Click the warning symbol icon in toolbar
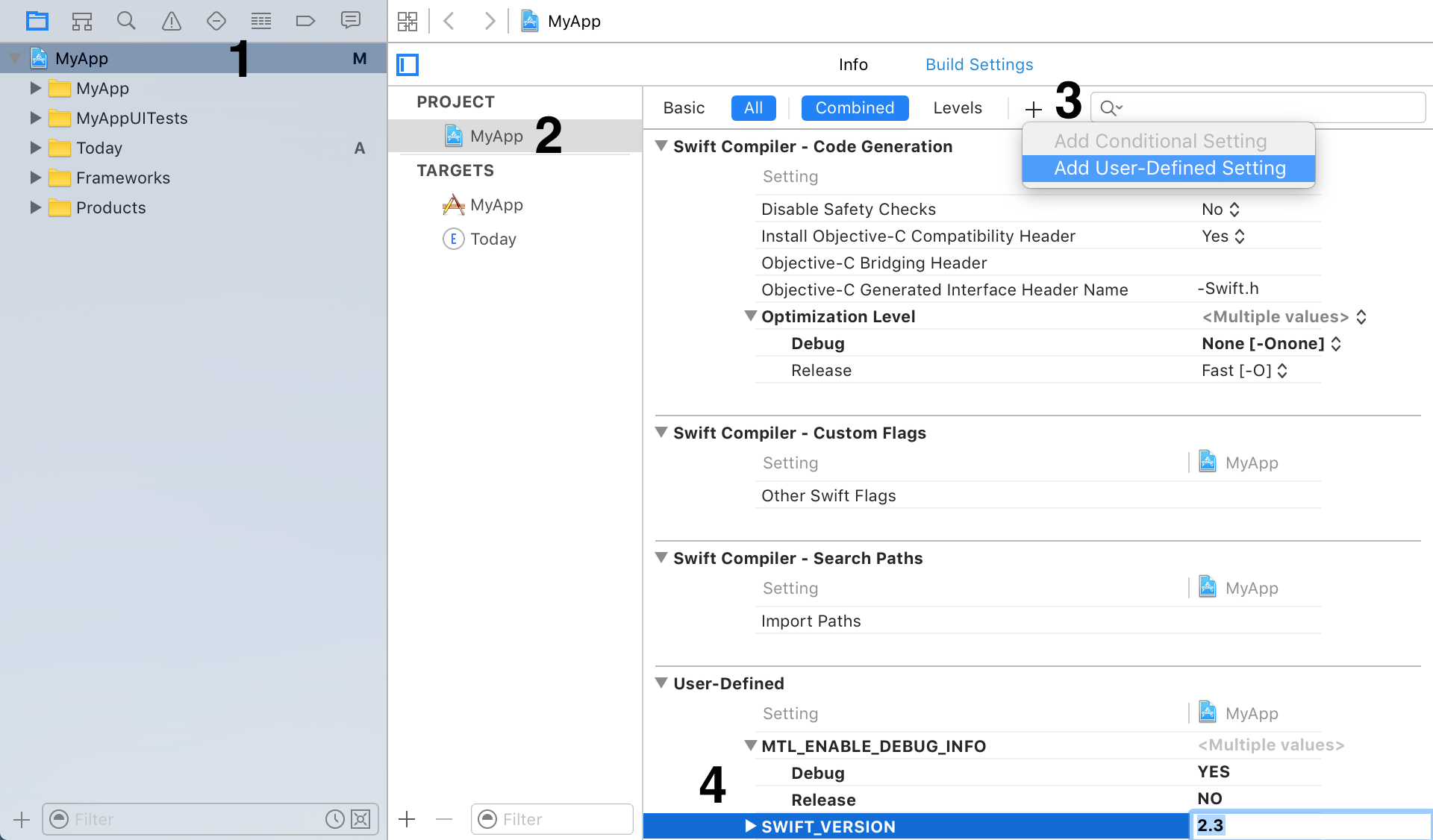This screenshot has height=840, width=1433. [x=170, y=20]
